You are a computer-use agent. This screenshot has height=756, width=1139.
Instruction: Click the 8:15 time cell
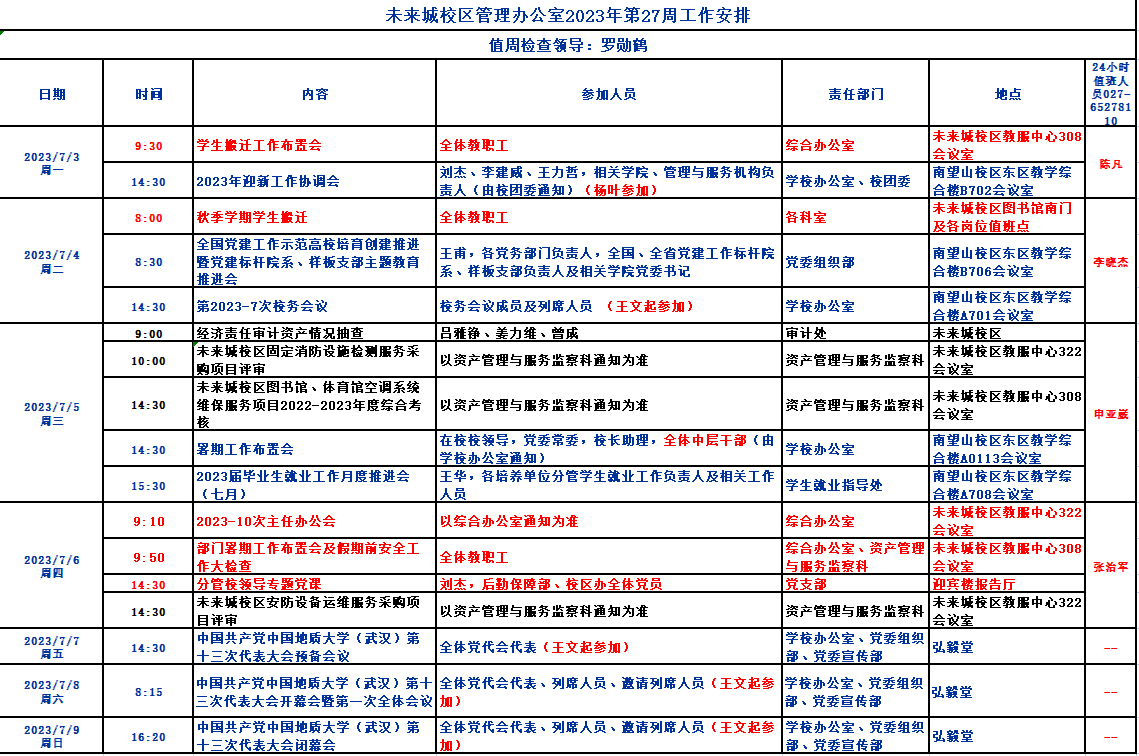point(148,691)
